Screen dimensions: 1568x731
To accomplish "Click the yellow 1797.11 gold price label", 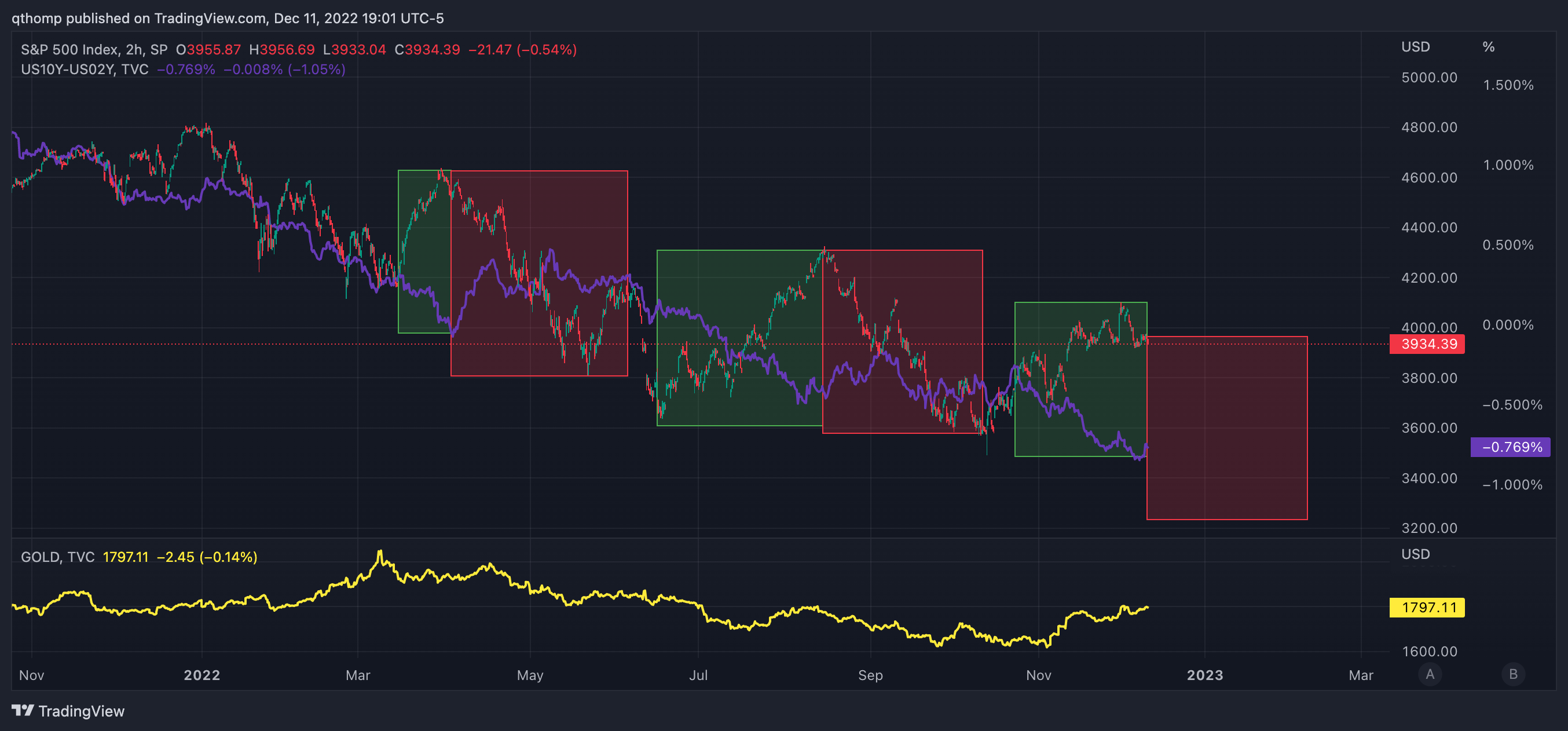I will point(1427,608).
